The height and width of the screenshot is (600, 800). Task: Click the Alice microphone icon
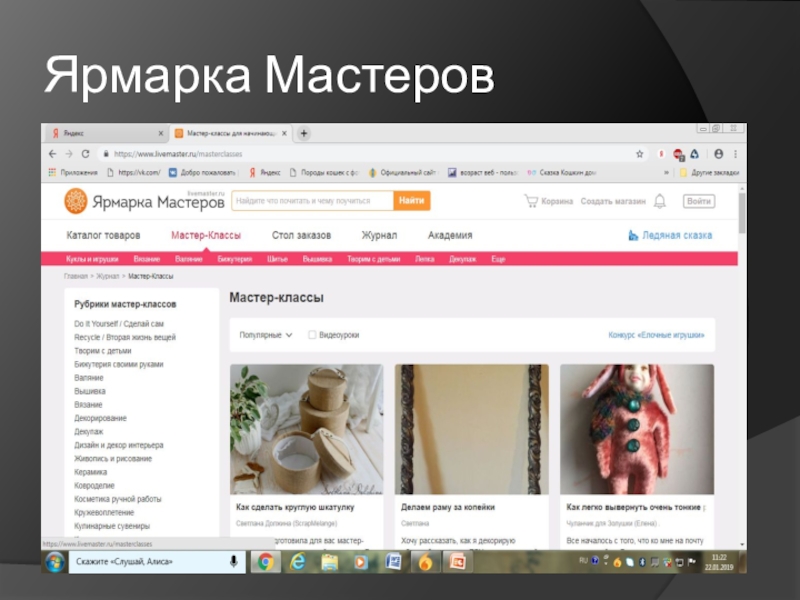click(x=233, y=562)
